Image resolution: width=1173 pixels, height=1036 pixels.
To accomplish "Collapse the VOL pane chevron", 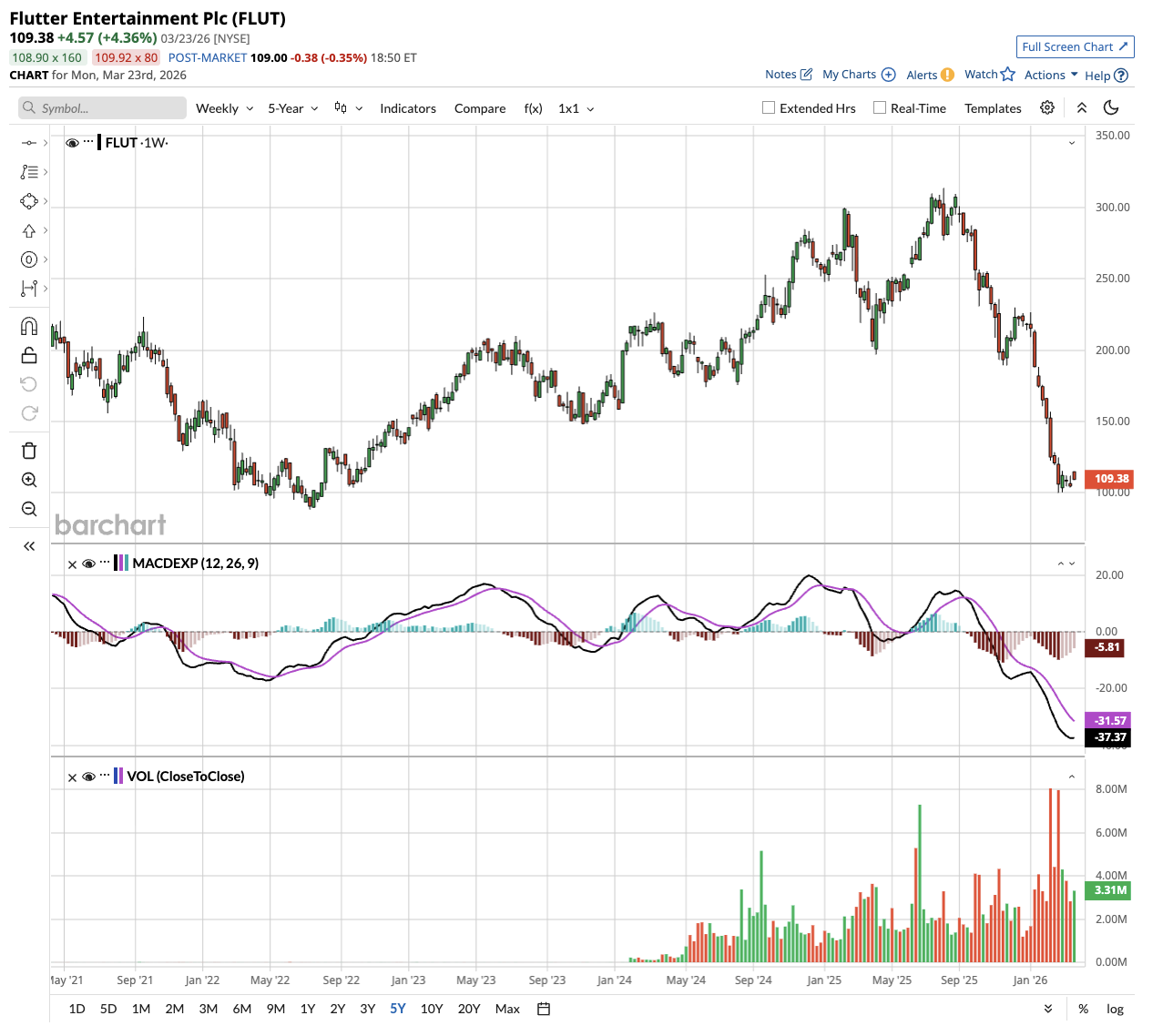I will pos(1072,777).
